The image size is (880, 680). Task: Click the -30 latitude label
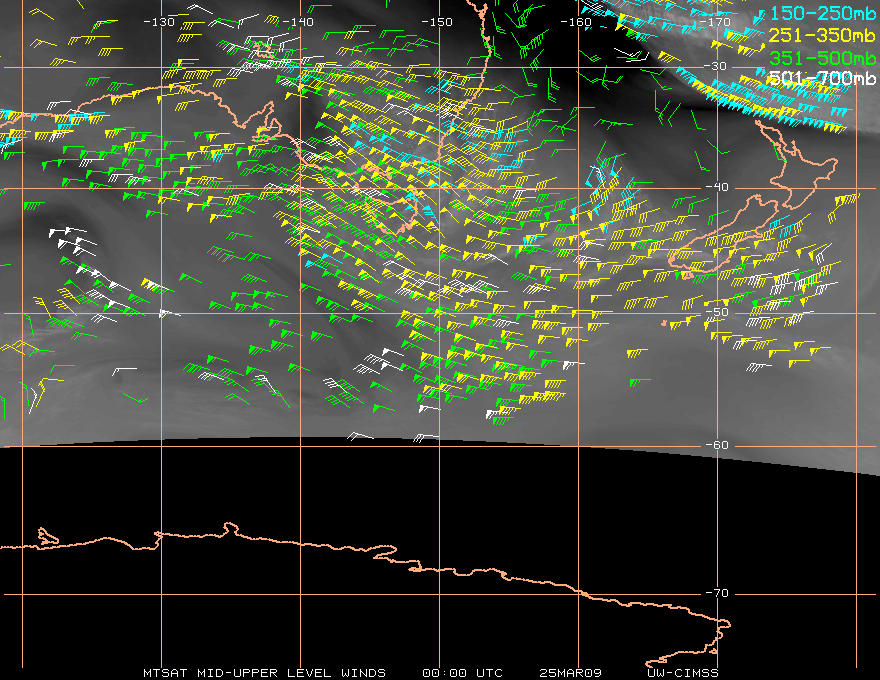click(x=715, y=66)
